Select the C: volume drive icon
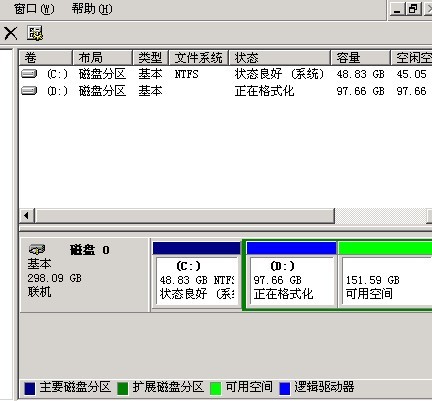 pos(29,73)
